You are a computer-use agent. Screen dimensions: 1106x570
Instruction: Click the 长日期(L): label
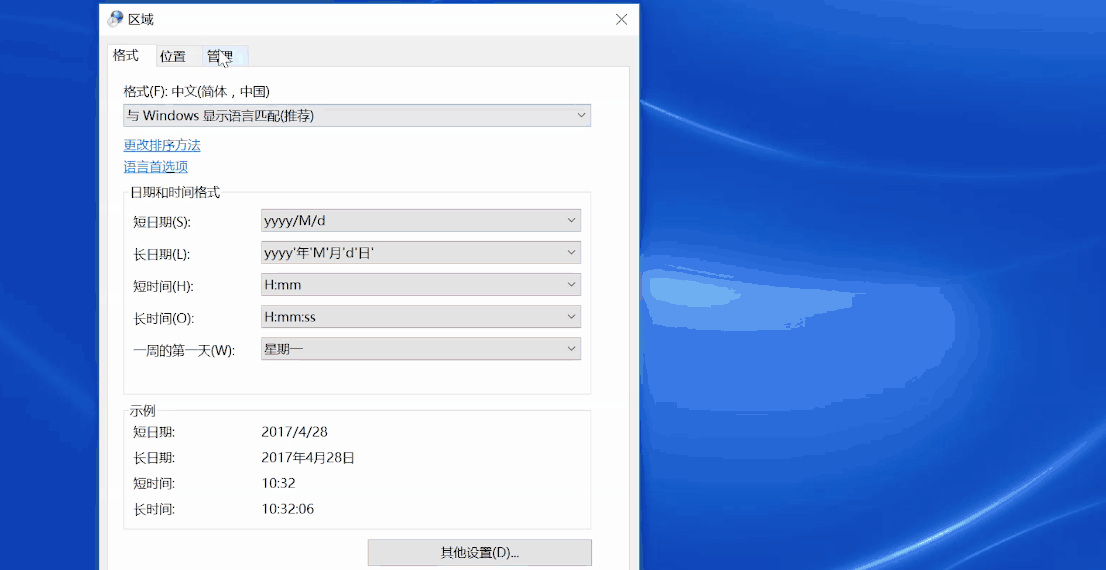(162, 254)
